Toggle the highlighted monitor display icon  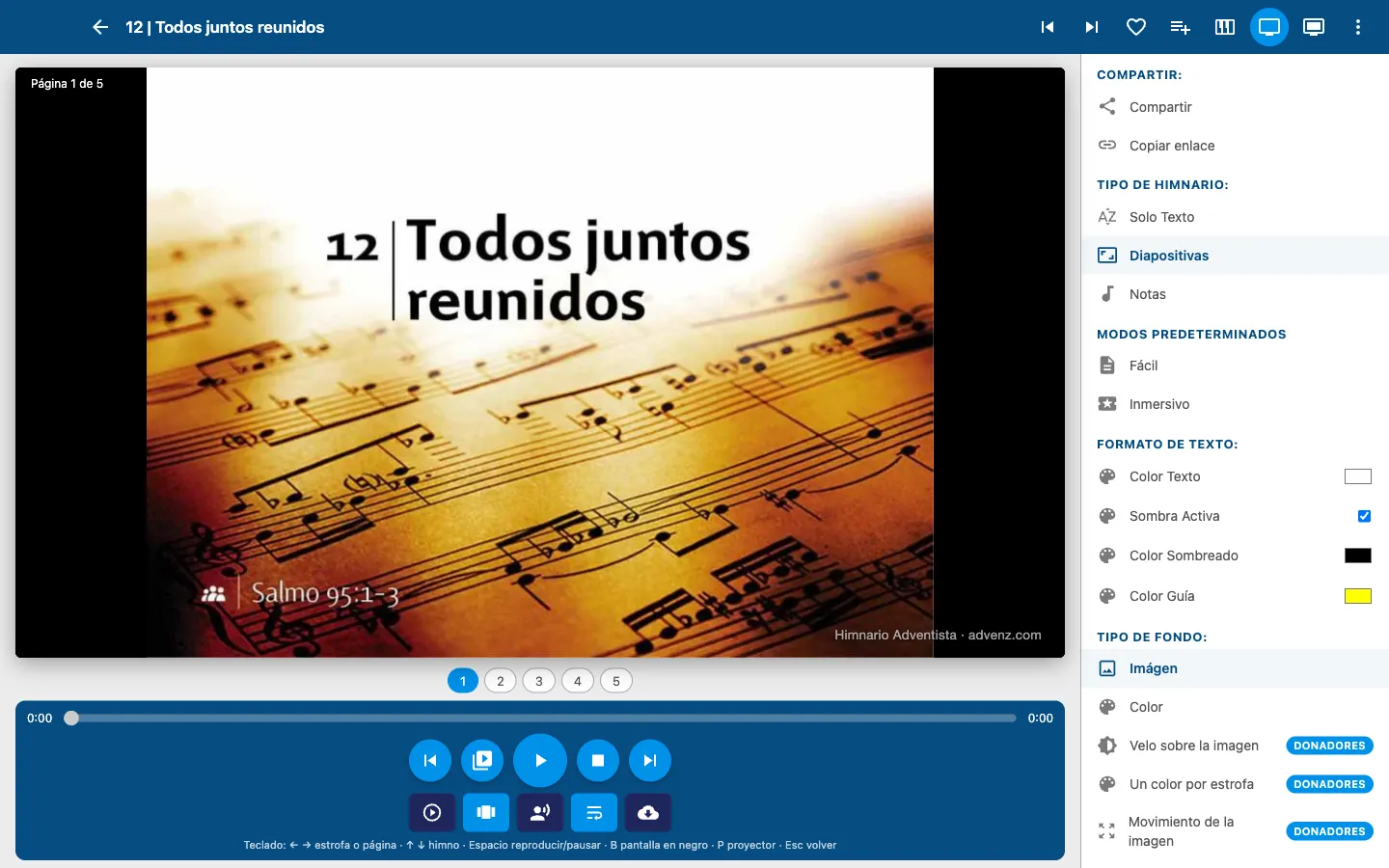tap(1269, 27)
